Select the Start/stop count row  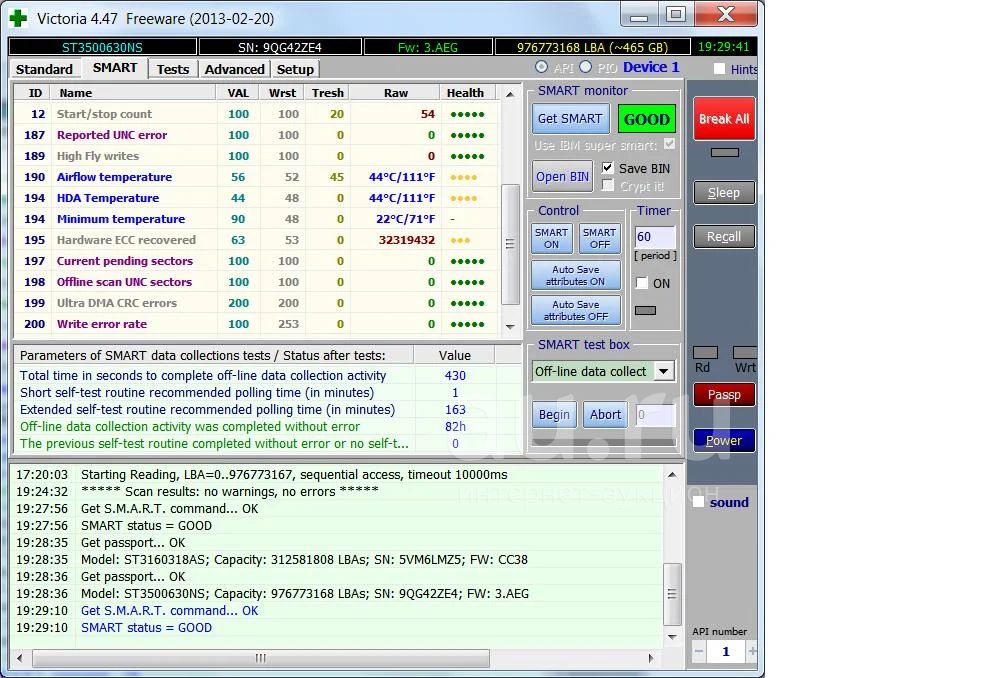point(256,114)
